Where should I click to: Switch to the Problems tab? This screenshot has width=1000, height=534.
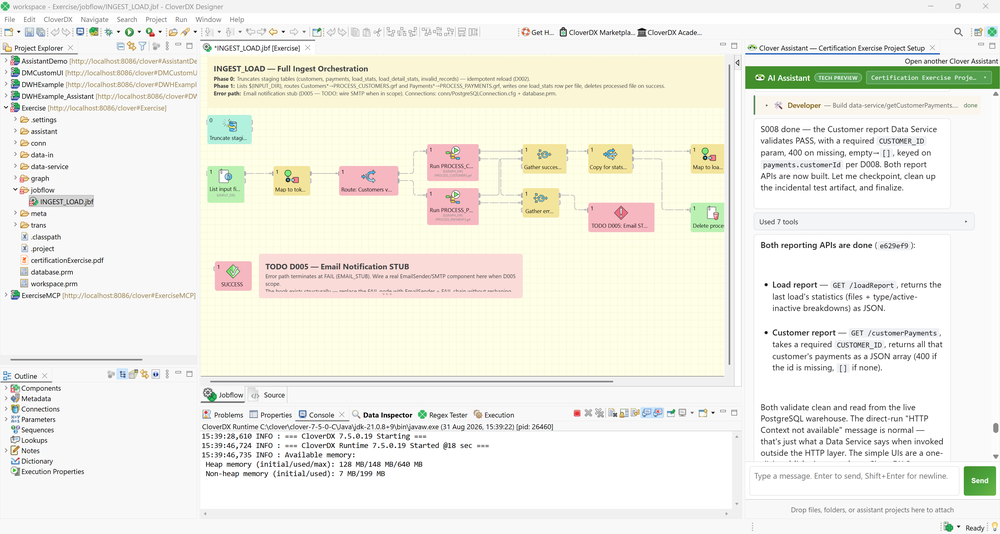(x=223, y=415)
